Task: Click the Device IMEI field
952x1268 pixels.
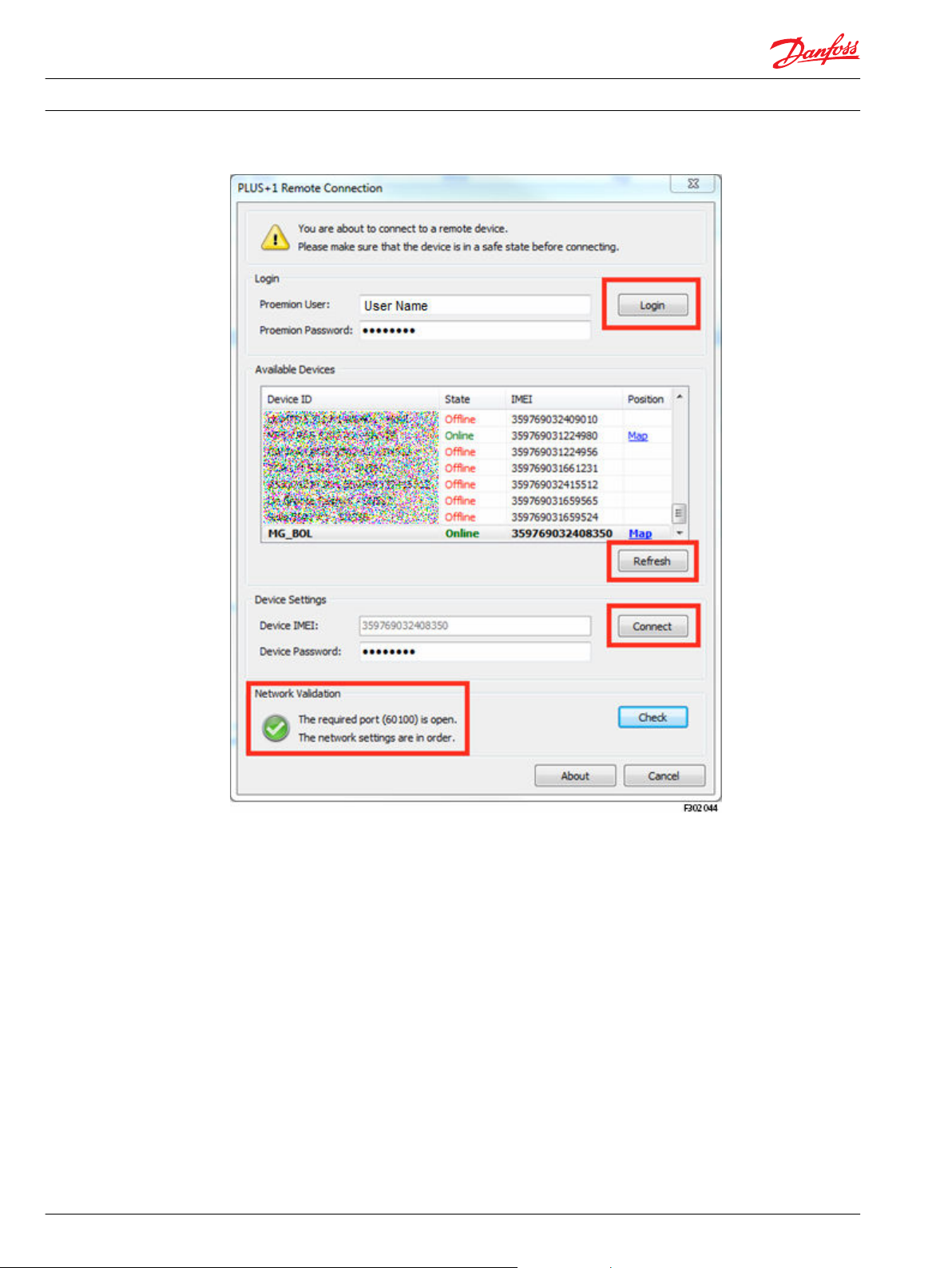Action: pos(474,625)
